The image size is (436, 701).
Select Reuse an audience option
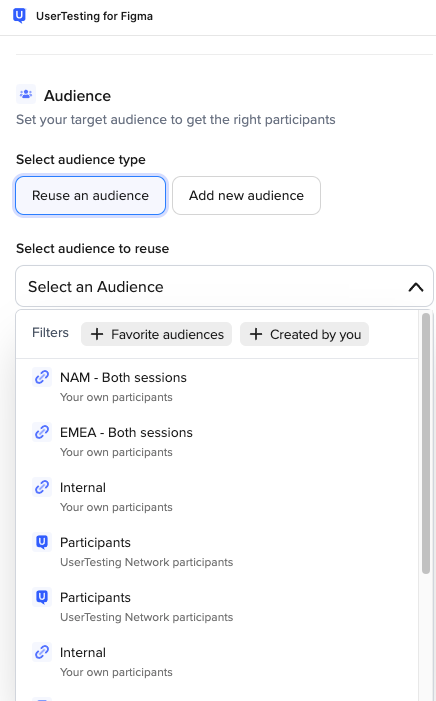pyautogui.click(x=90, y=195)
